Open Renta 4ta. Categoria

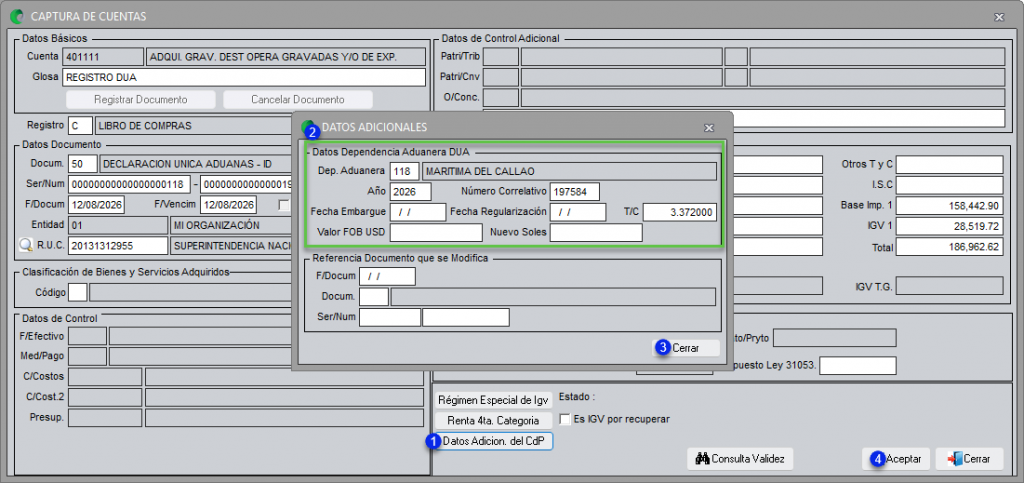click(x=493, y=420)
